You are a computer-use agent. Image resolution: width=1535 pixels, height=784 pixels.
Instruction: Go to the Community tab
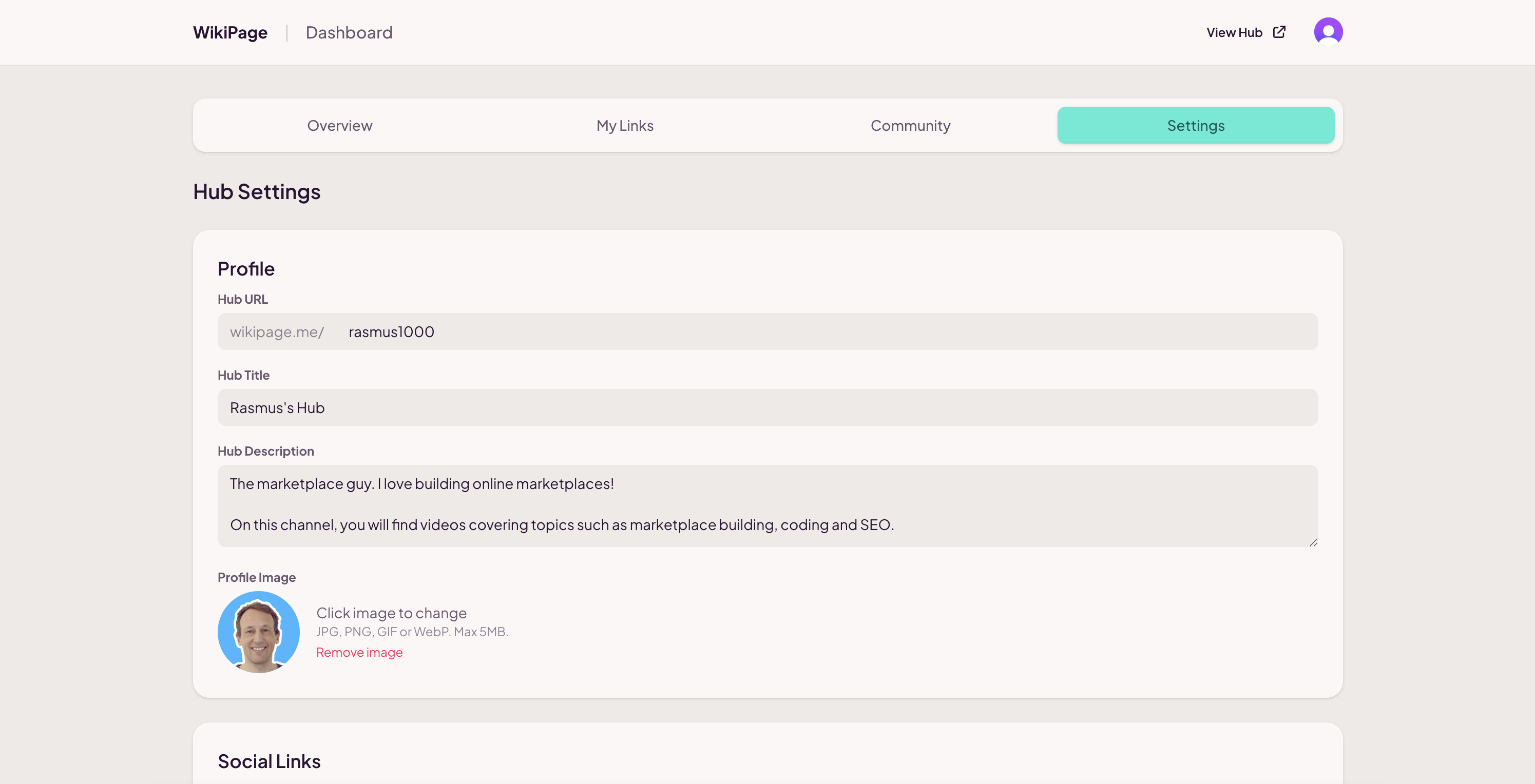coord(910,126)
